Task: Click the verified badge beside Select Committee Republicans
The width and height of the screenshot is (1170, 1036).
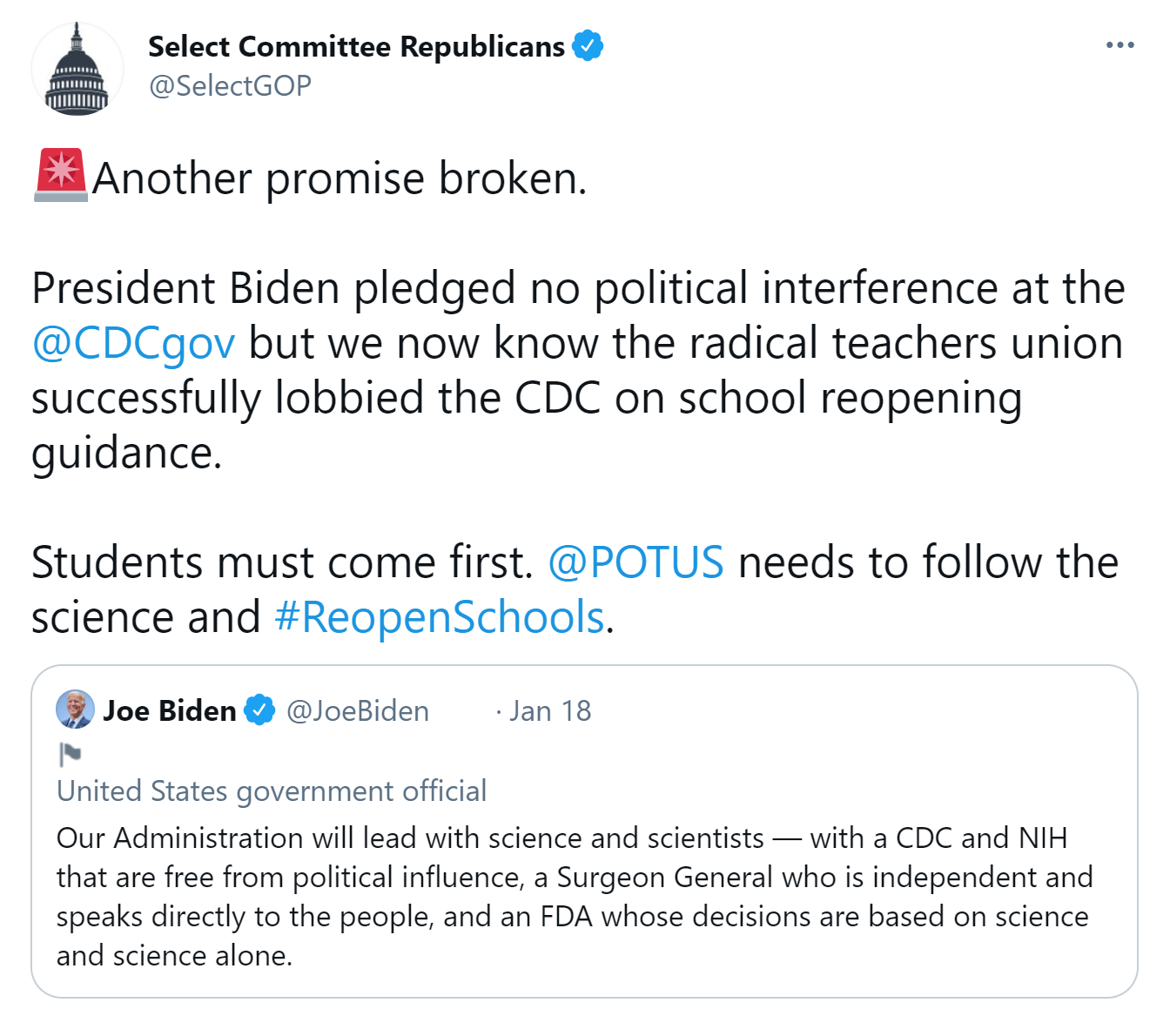Action: pyautogui.click(x=588, y=46)
